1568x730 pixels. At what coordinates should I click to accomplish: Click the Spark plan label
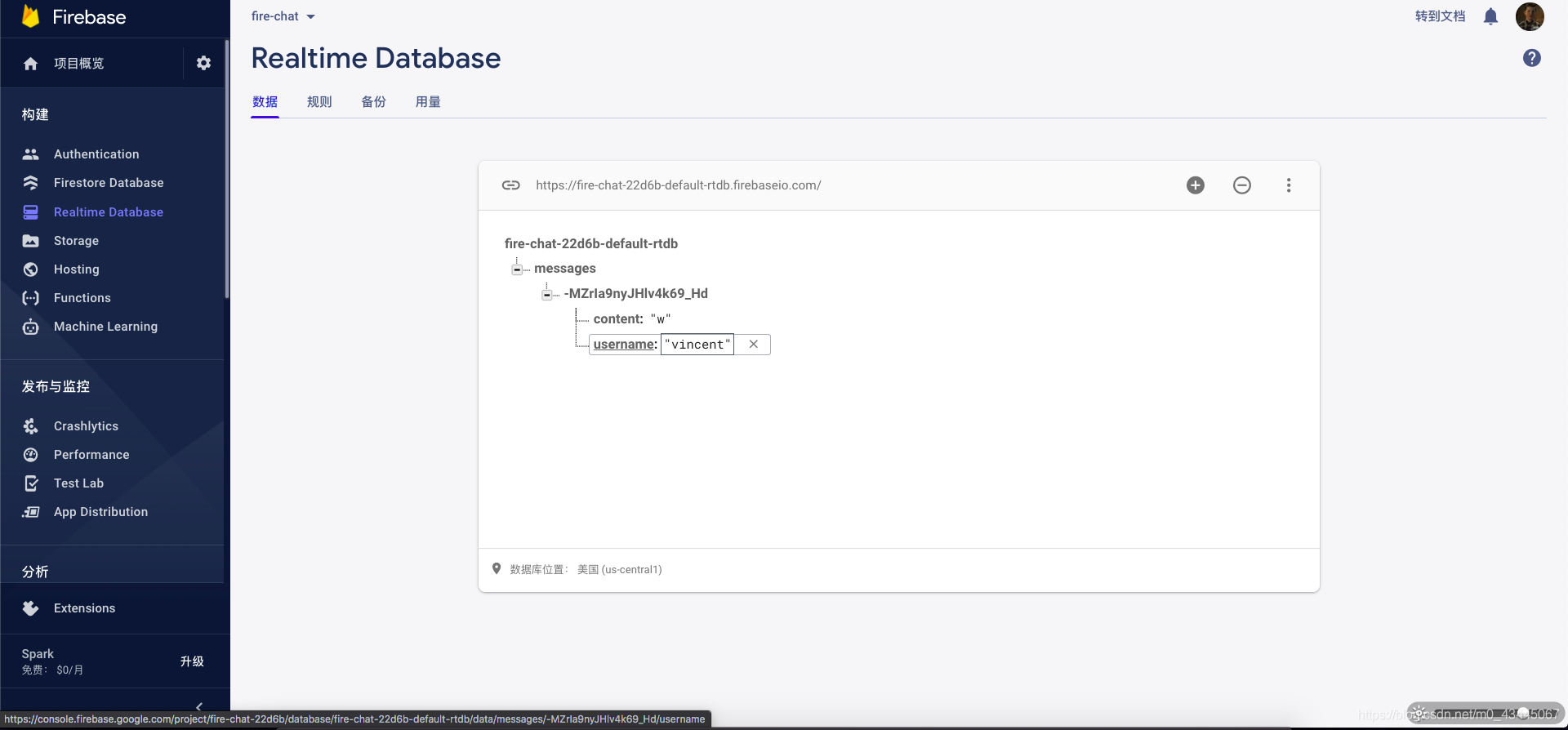click(38, 654)
